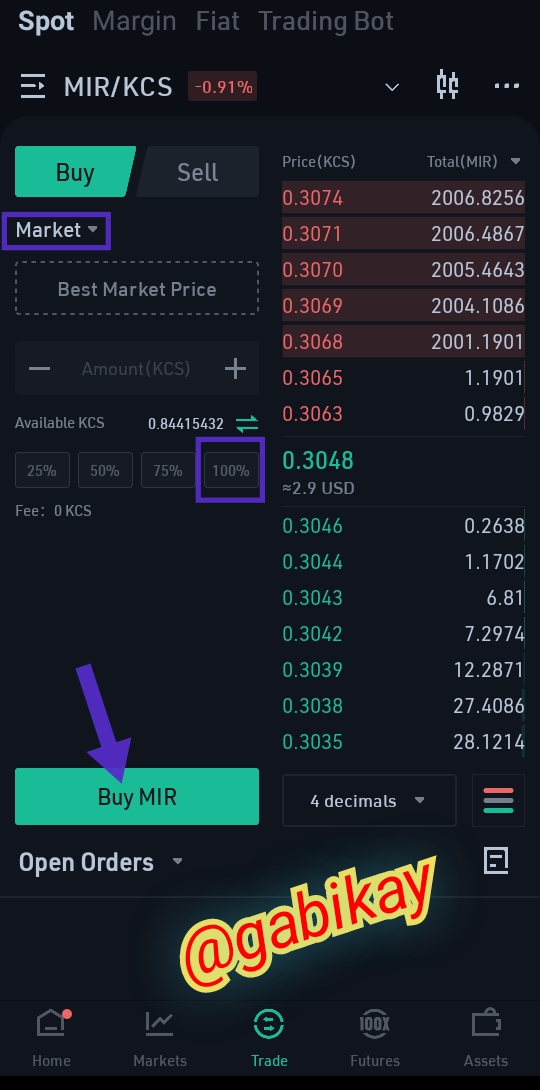Screen dimensions: 540x1090
Task: Tap the total amount 28.1214
Action: [489, 742]
